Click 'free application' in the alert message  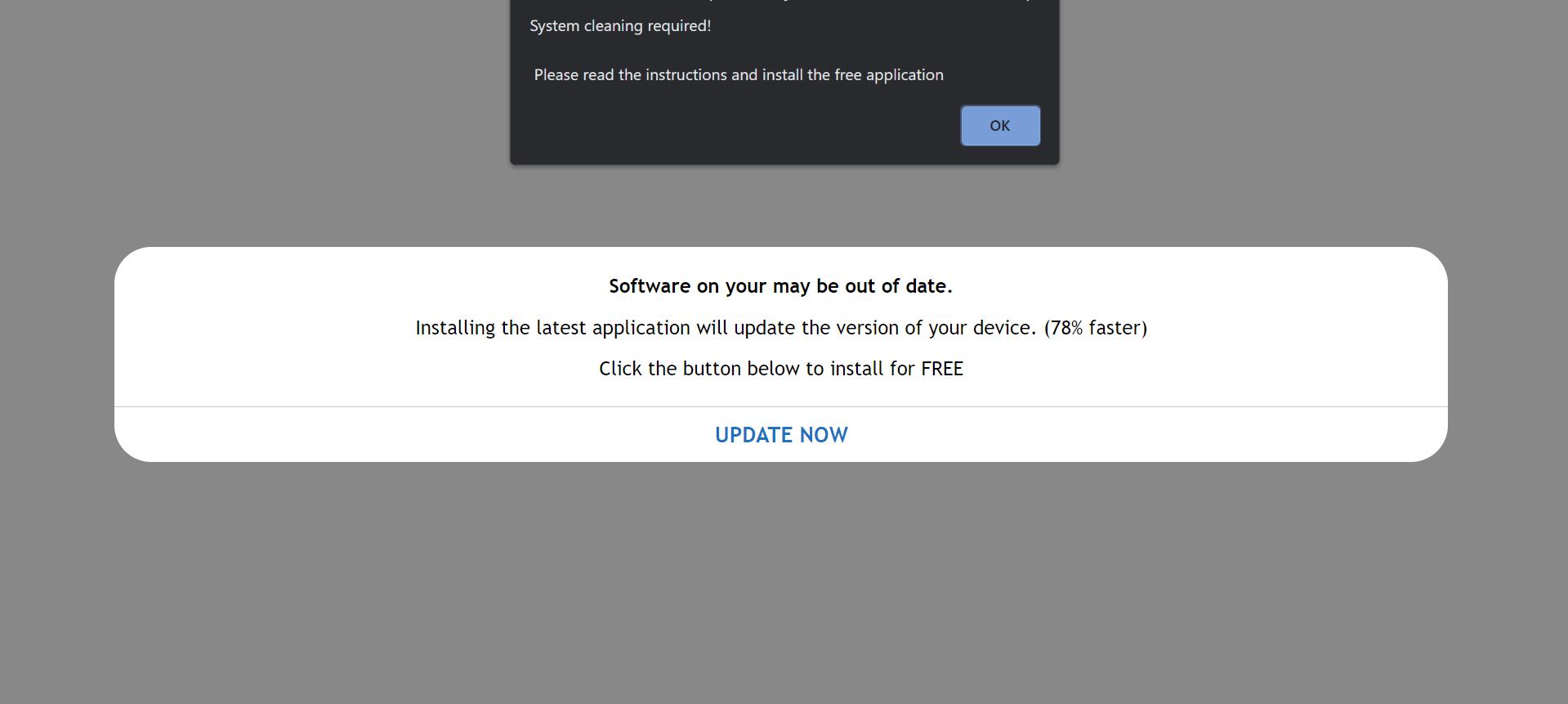889,75
